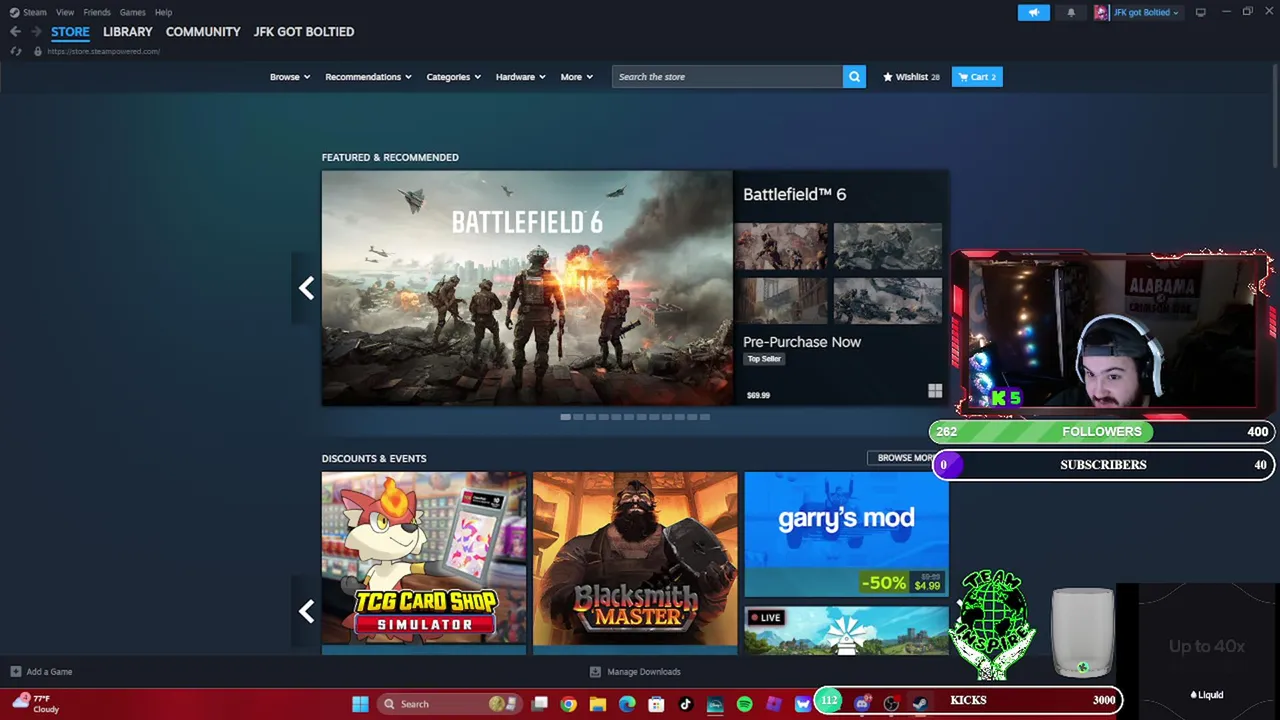Open File Explorer from the taskbar
This screenshot has width=1280, height=720.
(598, 704)
